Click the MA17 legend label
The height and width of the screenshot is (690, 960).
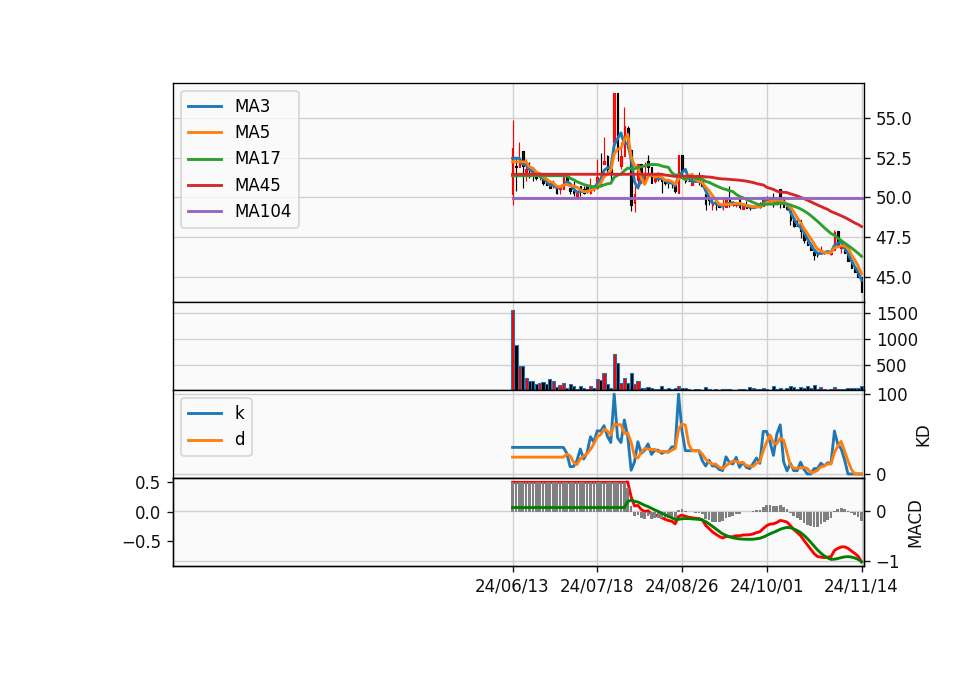point(257,159)
